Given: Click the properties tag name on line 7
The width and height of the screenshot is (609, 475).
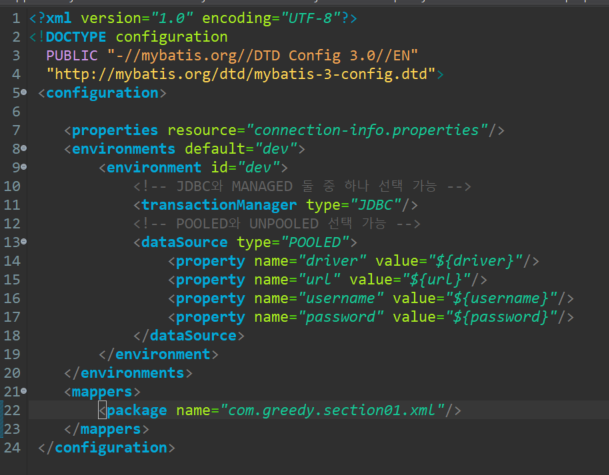Looking at the screenshot, I should [115, 130].
